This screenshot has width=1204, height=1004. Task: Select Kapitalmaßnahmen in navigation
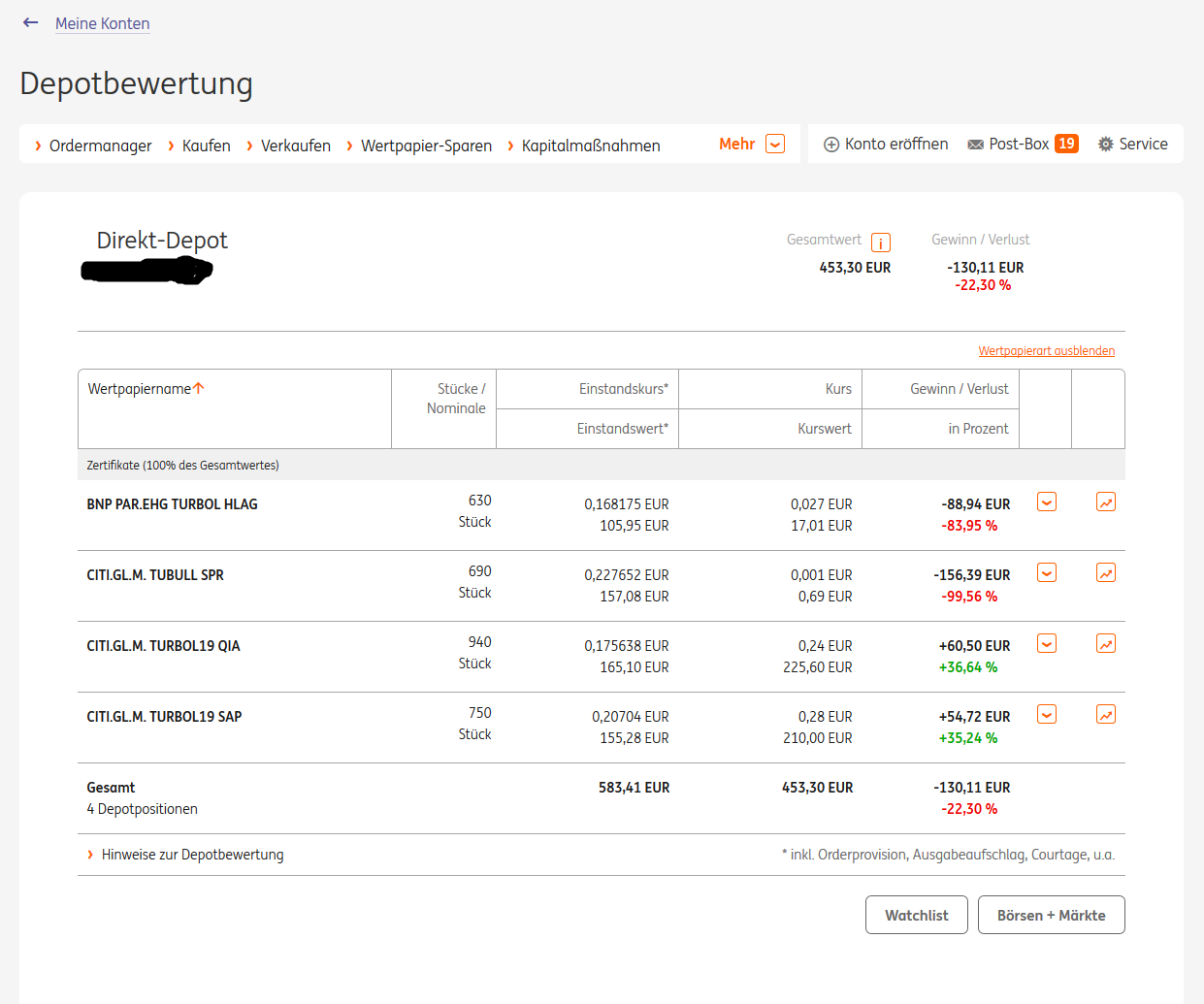pyautogui.click(x=590, y=146)
